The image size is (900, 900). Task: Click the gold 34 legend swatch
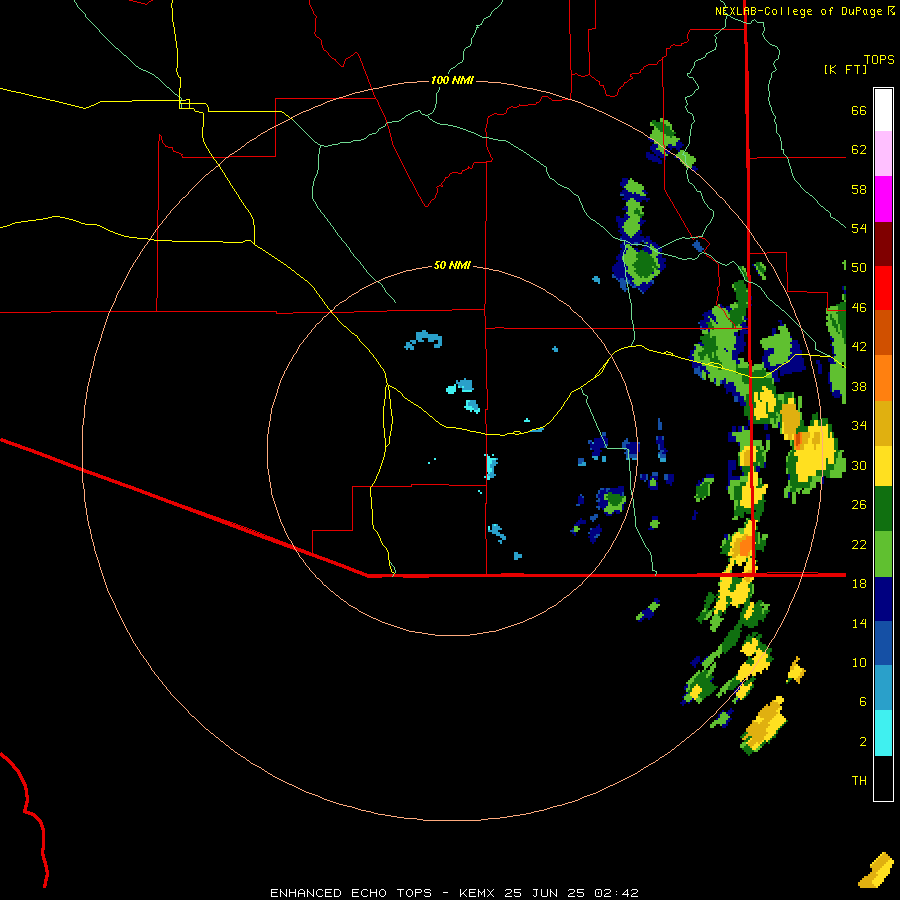(x=883, y=423)
